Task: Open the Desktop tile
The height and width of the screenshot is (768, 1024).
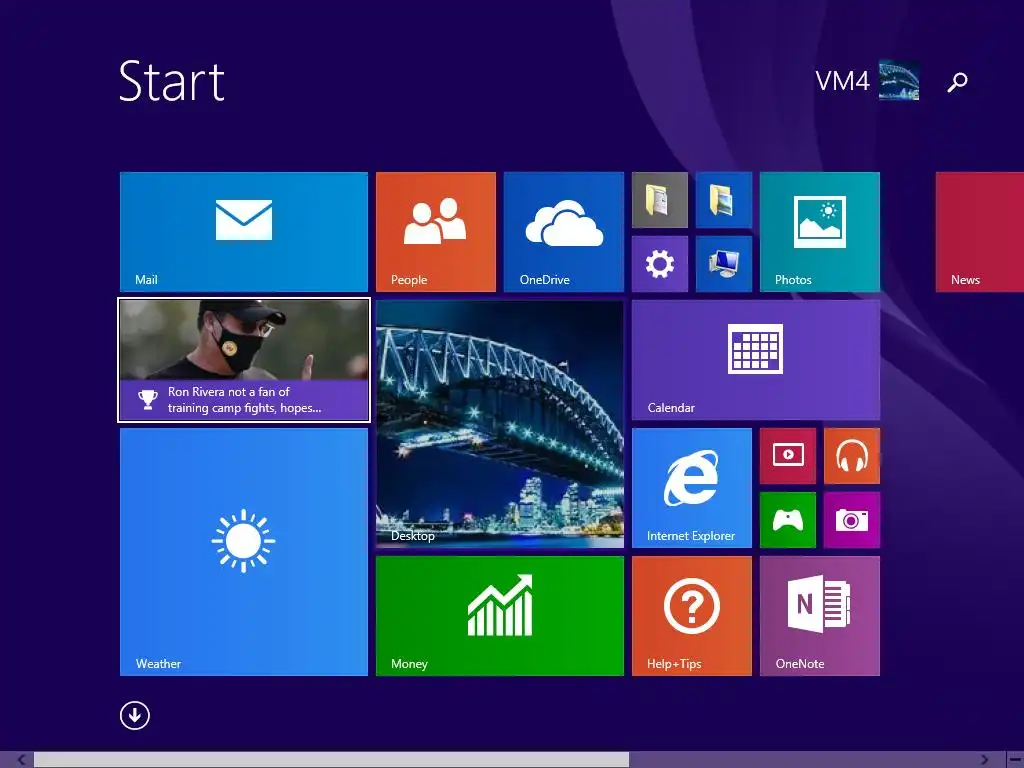Action: tap(500, 424)
